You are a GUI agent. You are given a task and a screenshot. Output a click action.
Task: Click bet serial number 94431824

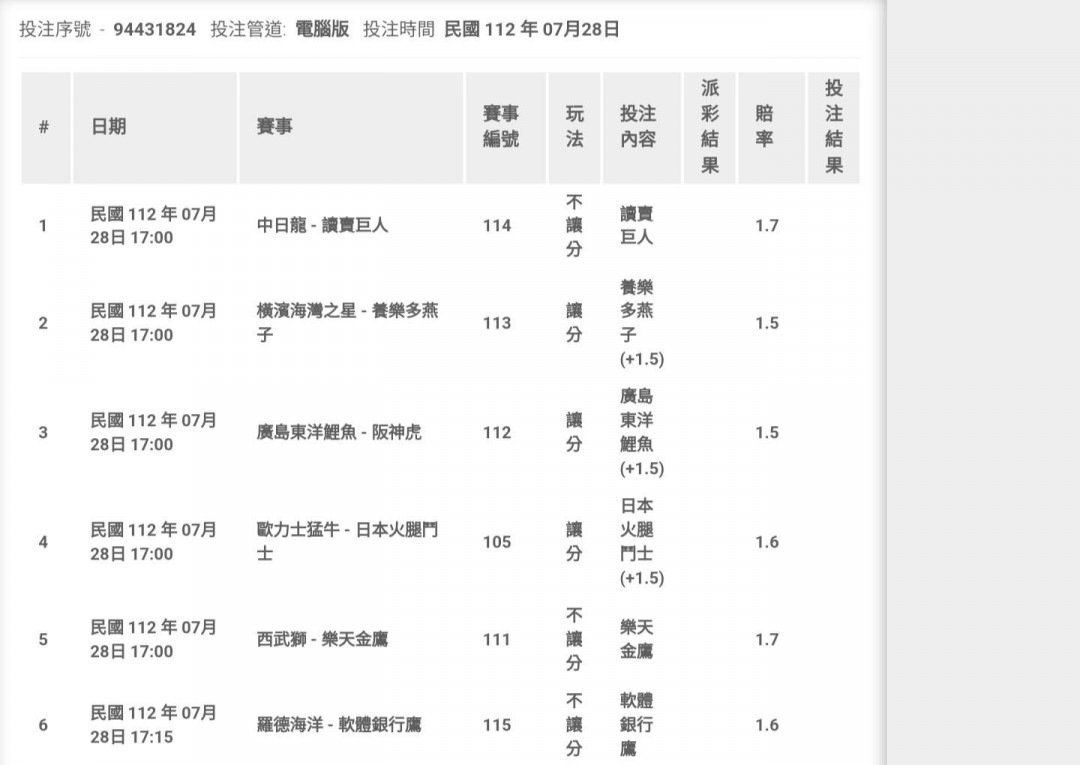(154, 30)
